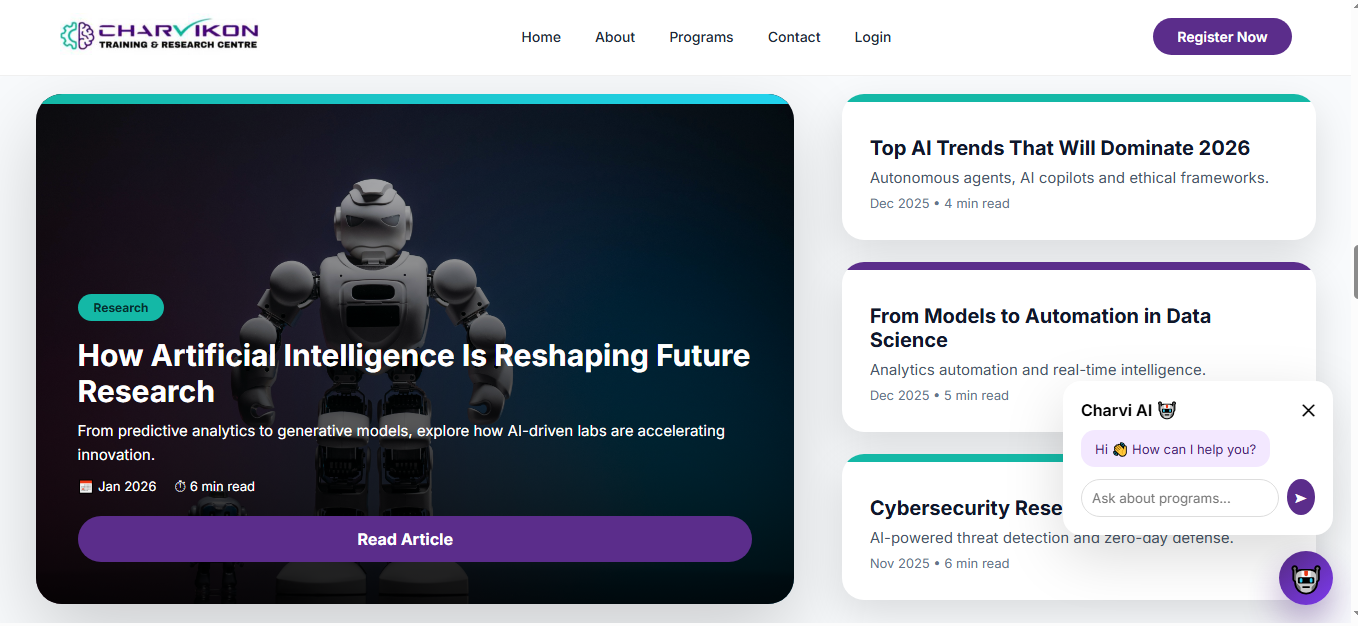Click the robot emoji beside Charvi AI
This screenshot has width=1358, height=626.
(1167, 411)
